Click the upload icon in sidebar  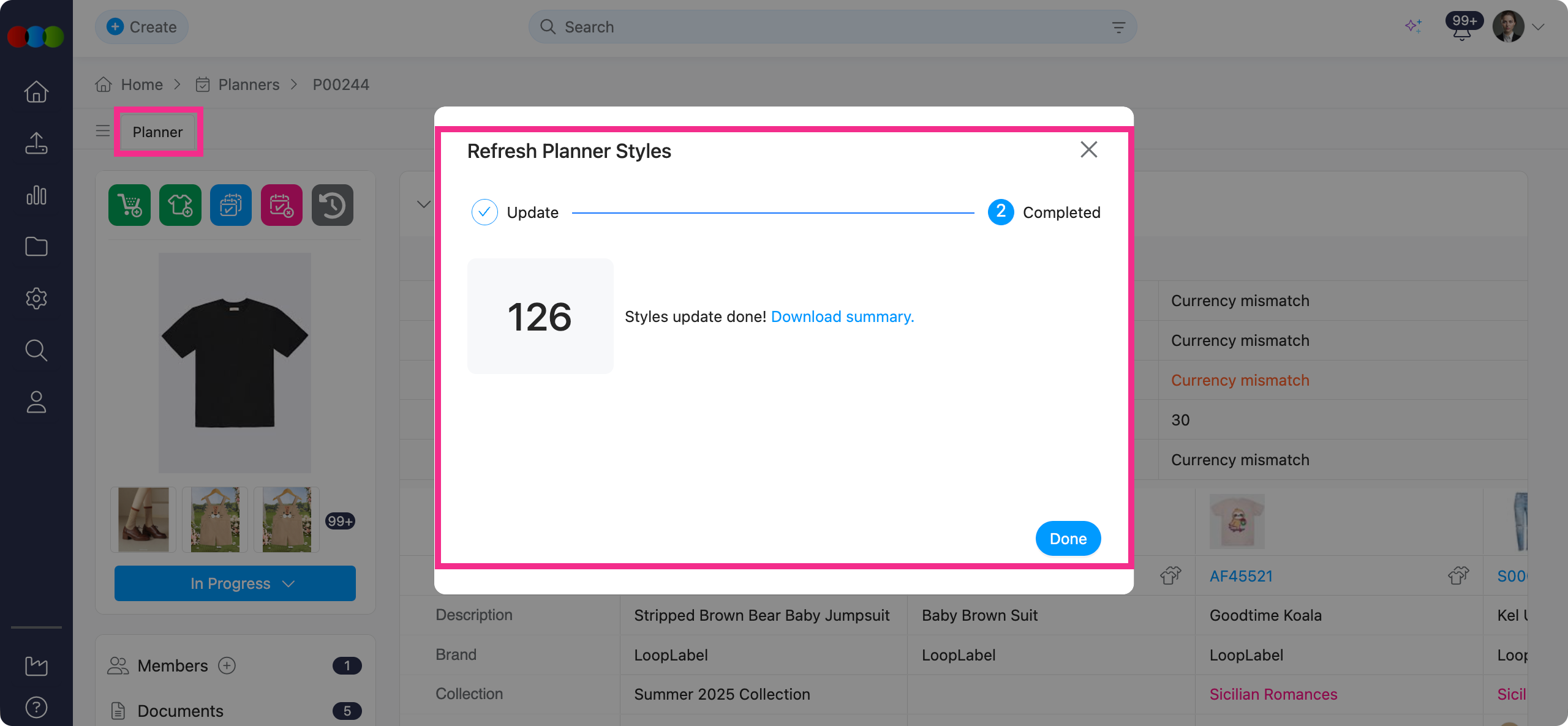tap(36, 143)
